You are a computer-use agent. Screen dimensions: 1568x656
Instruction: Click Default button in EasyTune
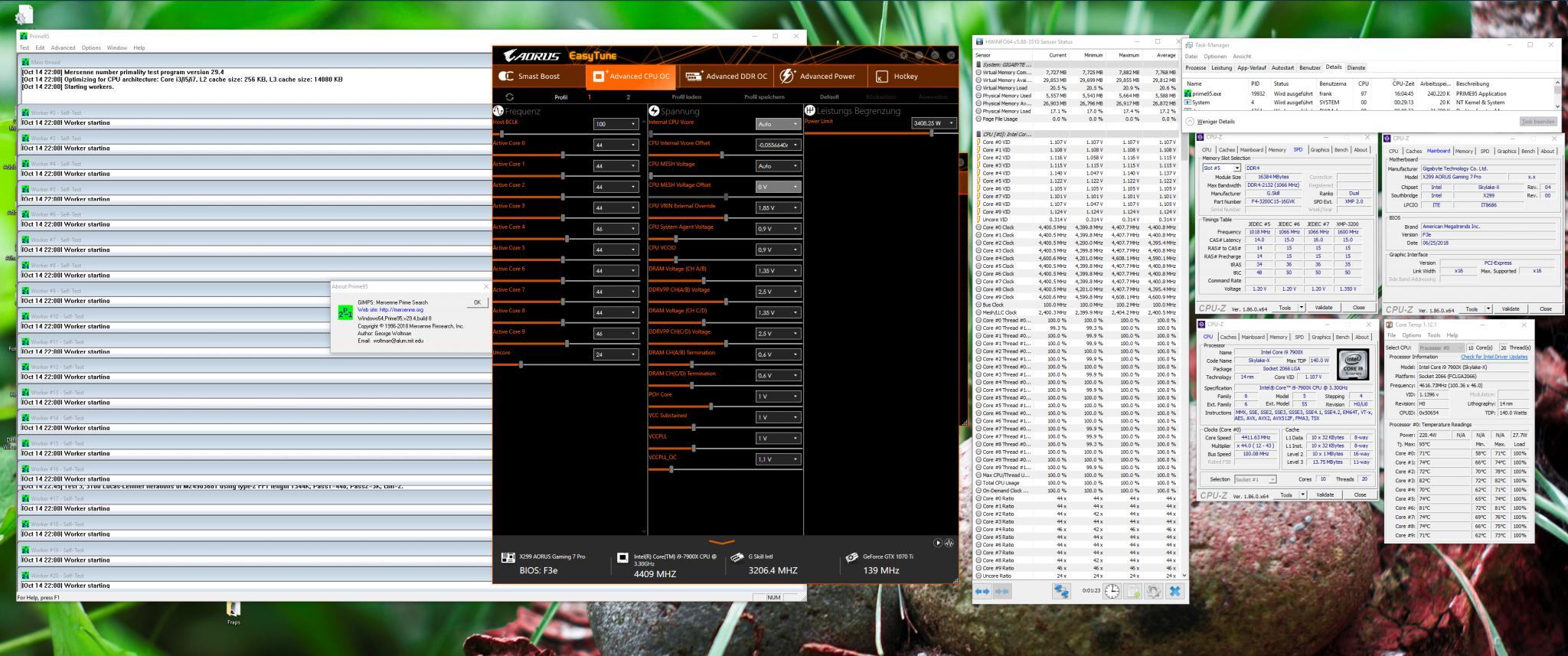pos(829,97)
